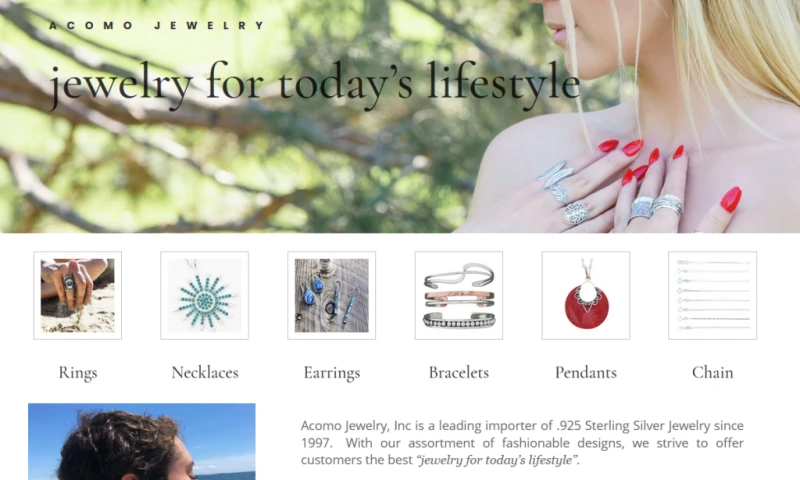Screen dimensions: 800x480
Task: Click the 'Acomo Jewelry, Inc' description paragraph
Action: pyautogui.click(x=522, y=443)
